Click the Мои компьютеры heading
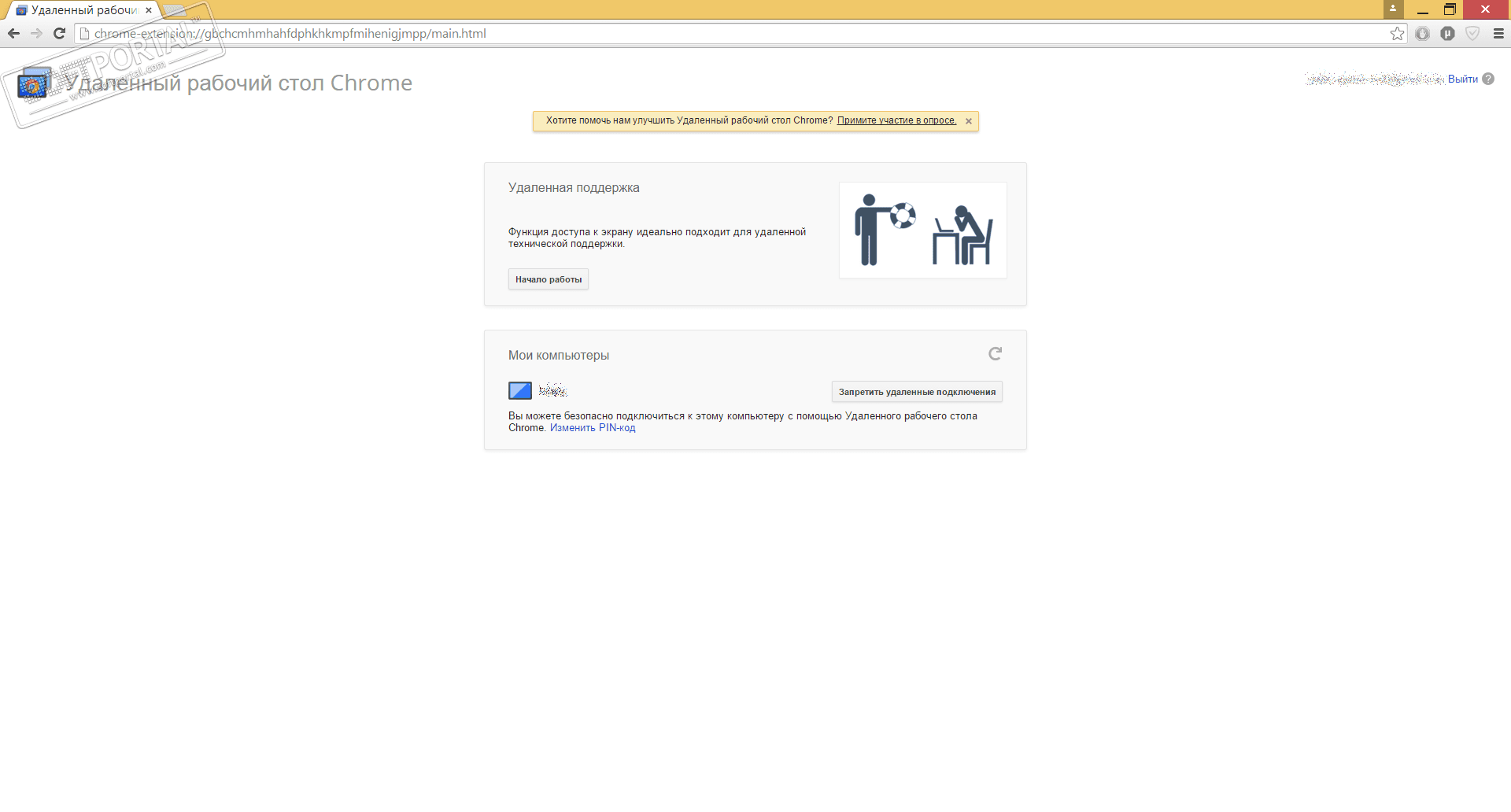Viewport: 1511px width, 812px height. pos(559,355)
